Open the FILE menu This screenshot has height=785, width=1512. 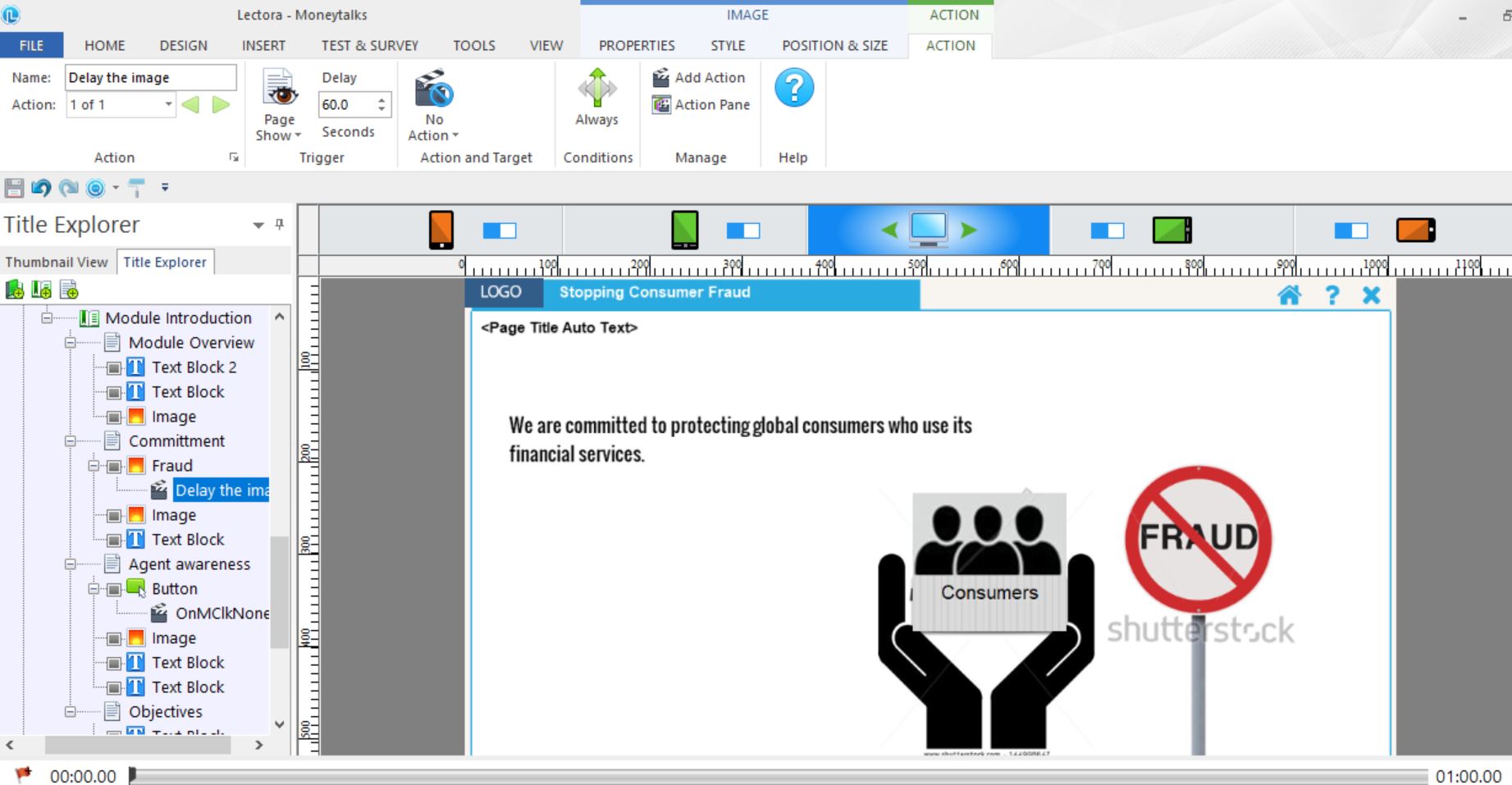tap(31, 45)
